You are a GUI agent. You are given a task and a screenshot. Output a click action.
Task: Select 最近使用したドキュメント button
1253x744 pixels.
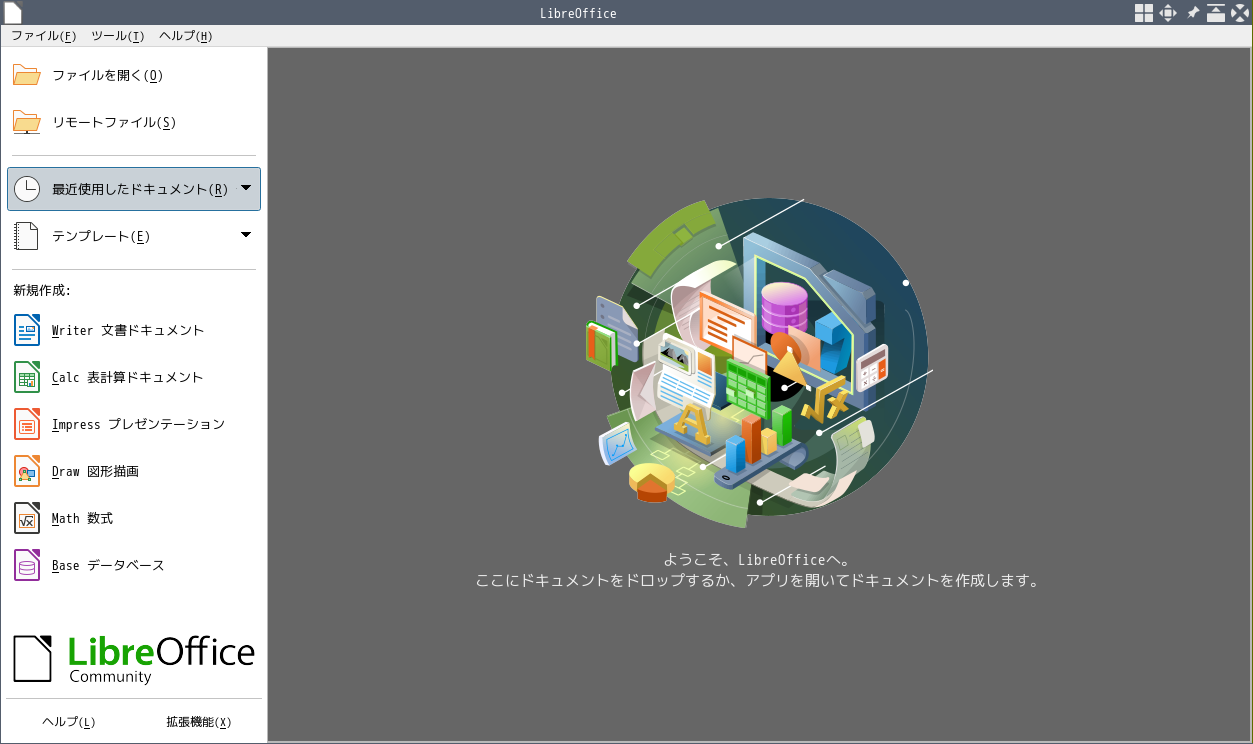click(134, 189)
